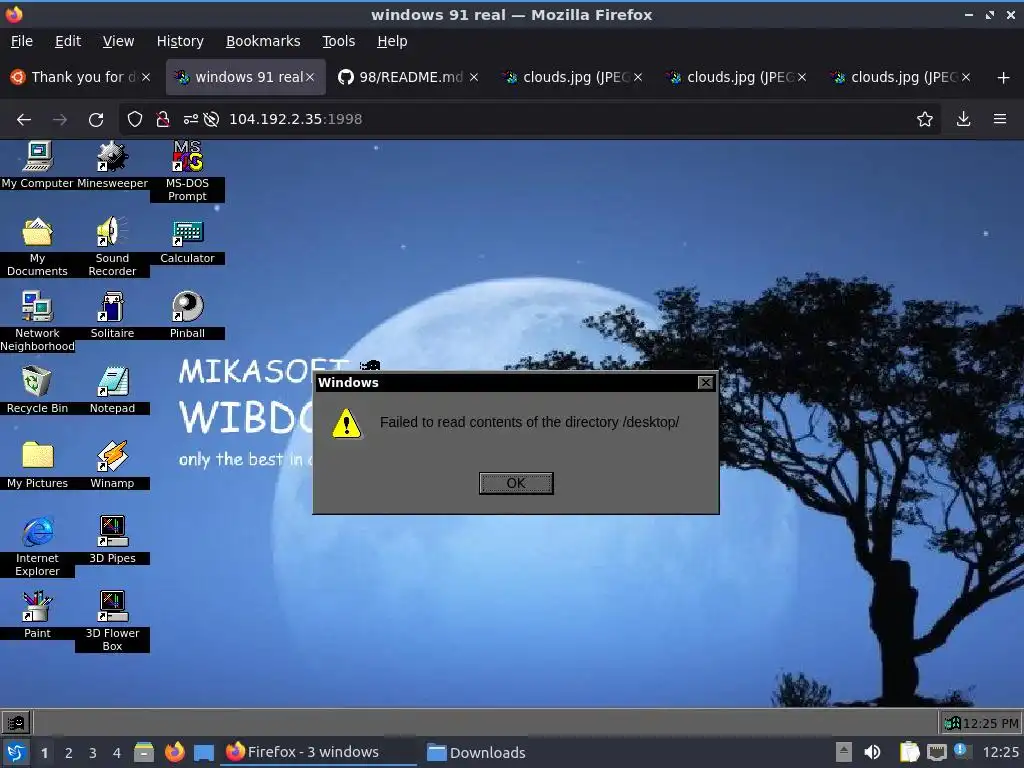Launch Firefox from the panel launcher

pos(174,752)
